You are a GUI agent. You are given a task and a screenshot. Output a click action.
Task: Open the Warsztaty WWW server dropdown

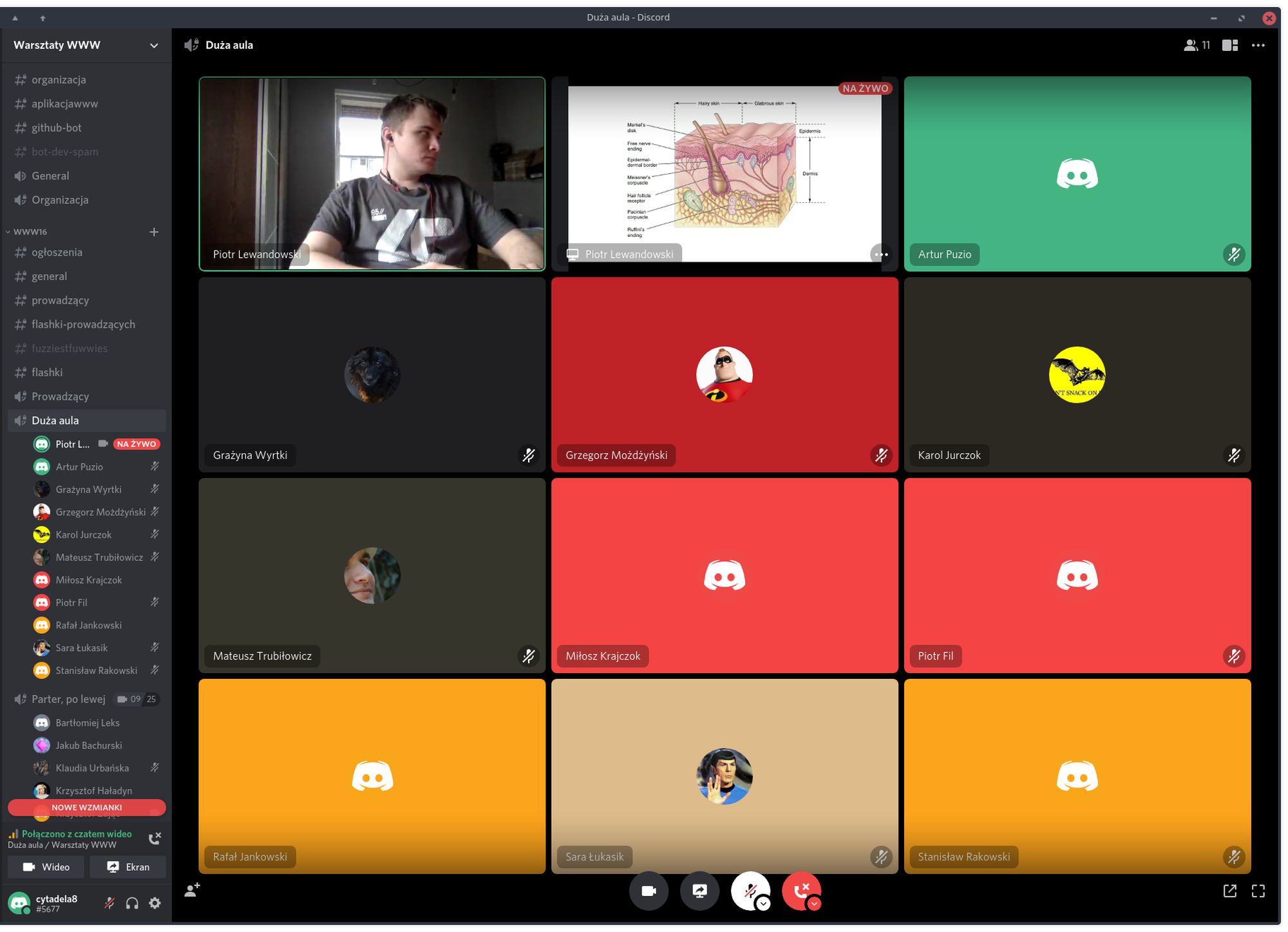click(86, 45)
